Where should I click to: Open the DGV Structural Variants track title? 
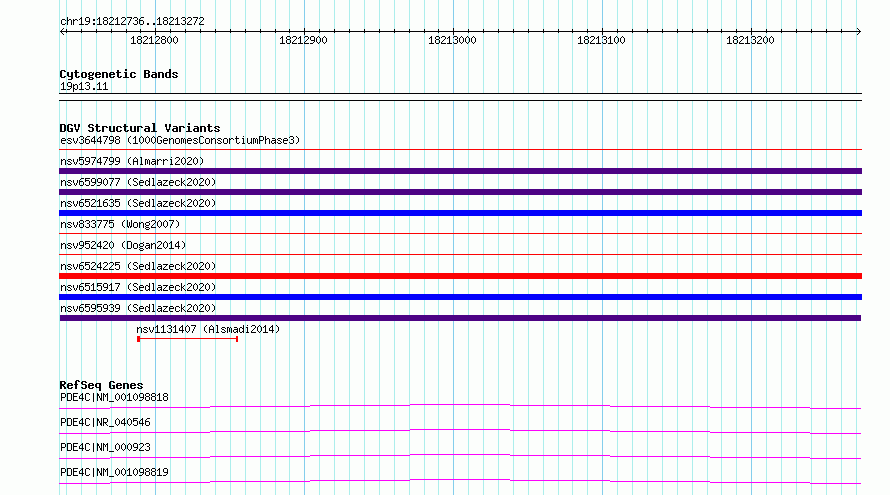(x=140, y=128)
